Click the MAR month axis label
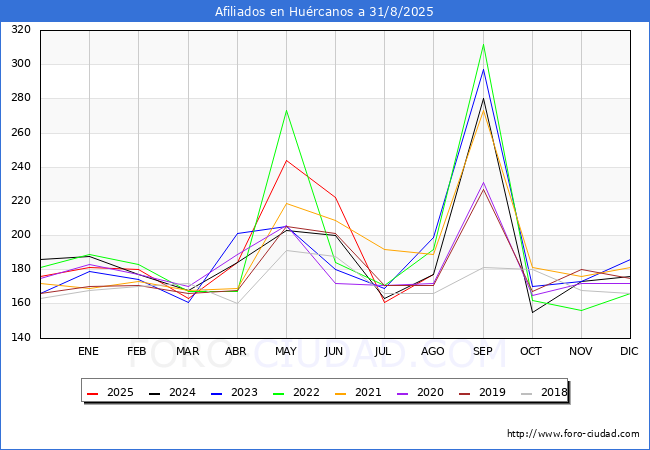The image size is (650, 450). (x=187, y=351)
